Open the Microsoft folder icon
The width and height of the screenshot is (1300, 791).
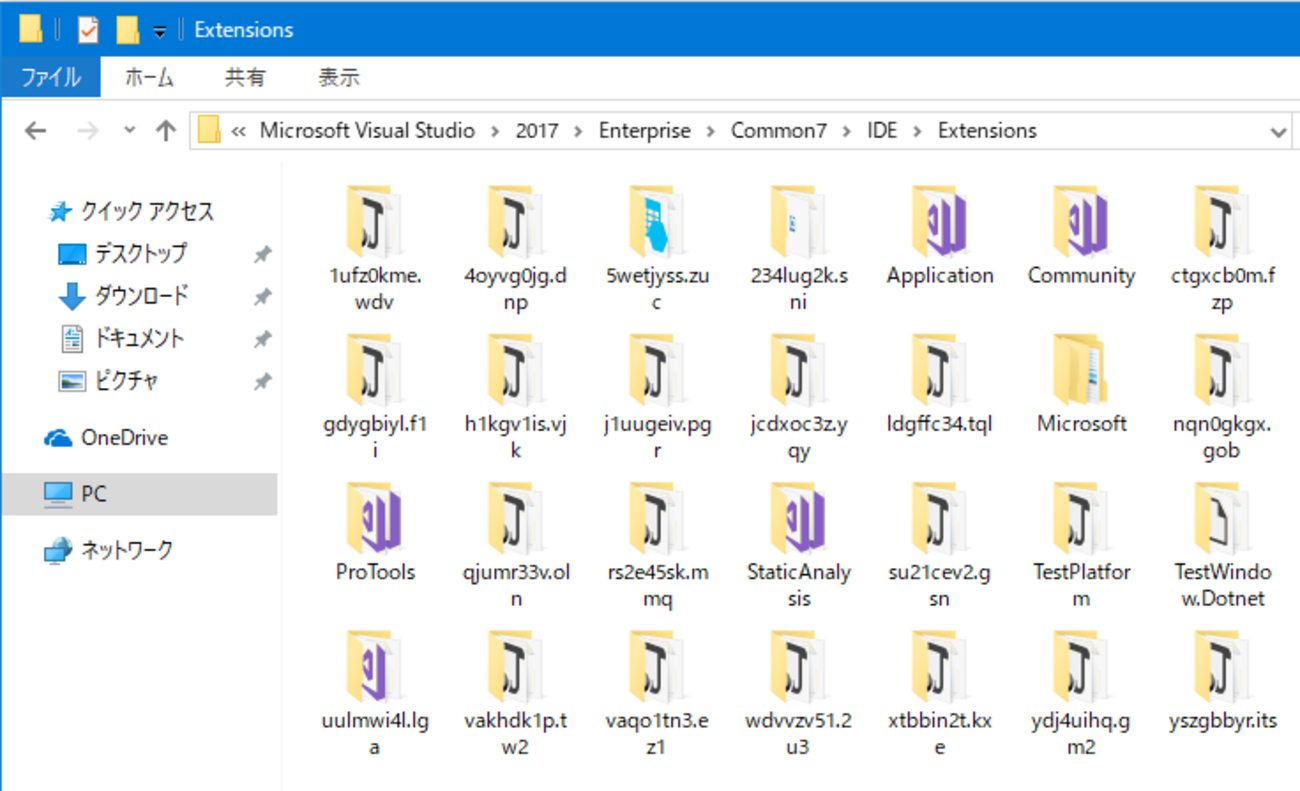[x=1080, y=369]
